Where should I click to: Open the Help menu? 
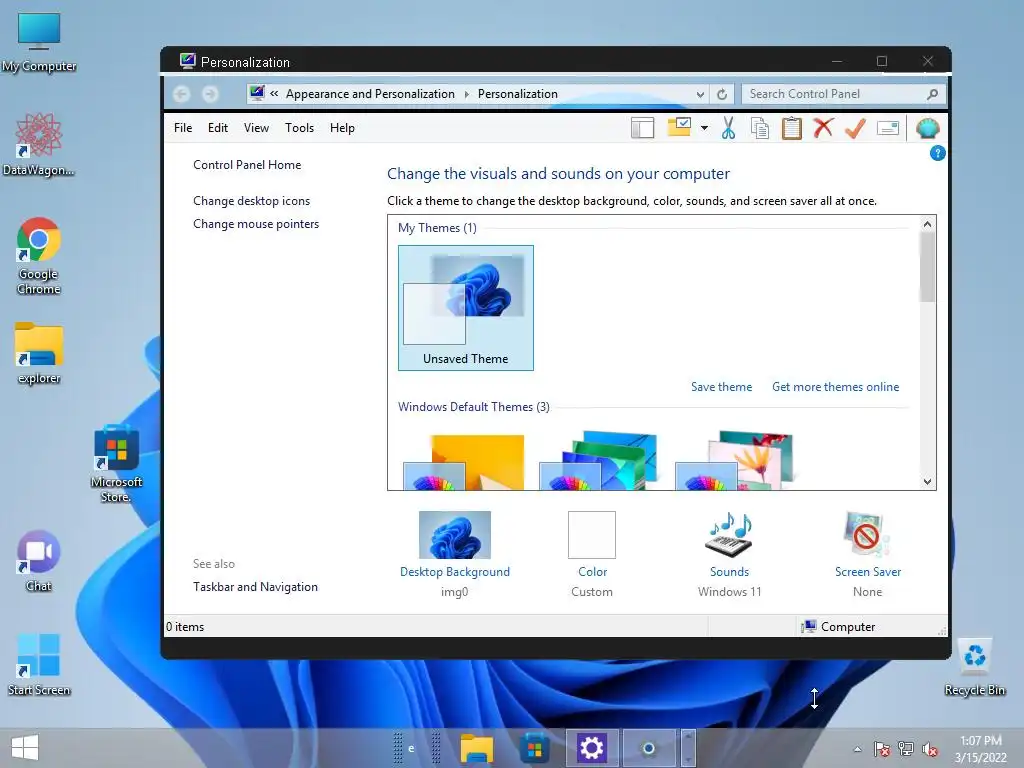pyautogui.click(x=342, y=128)
